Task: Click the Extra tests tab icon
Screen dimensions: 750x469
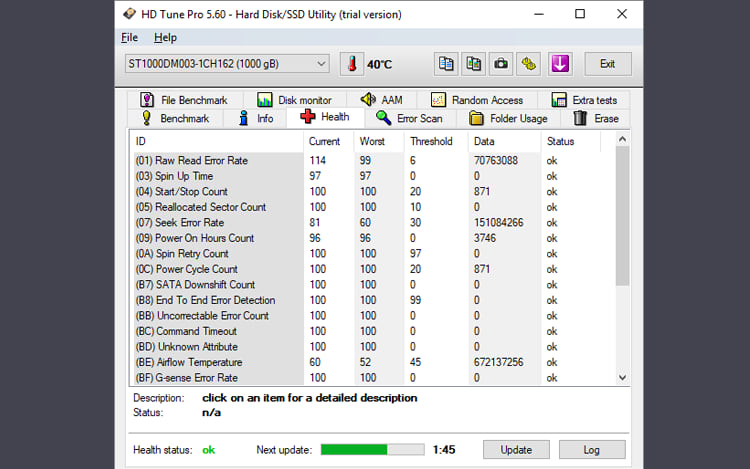Action: coord(559,100)
